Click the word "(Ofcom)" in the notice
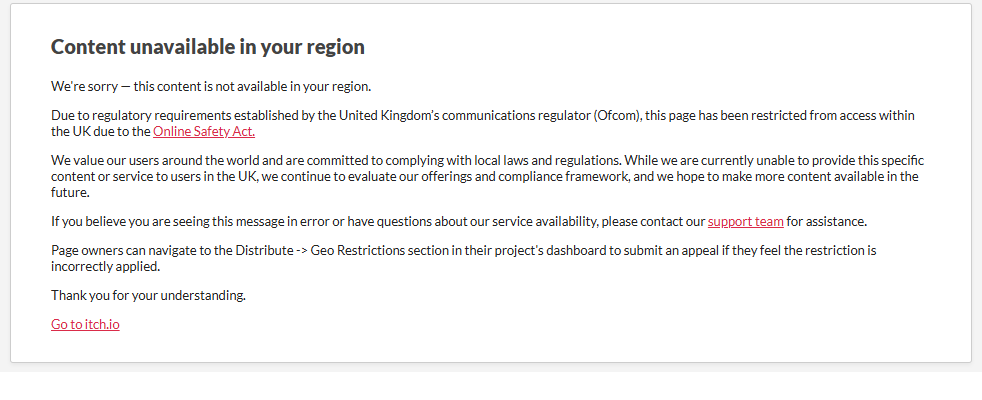The height and width of the screenshot is (400, 982). (x=616, y=116)
